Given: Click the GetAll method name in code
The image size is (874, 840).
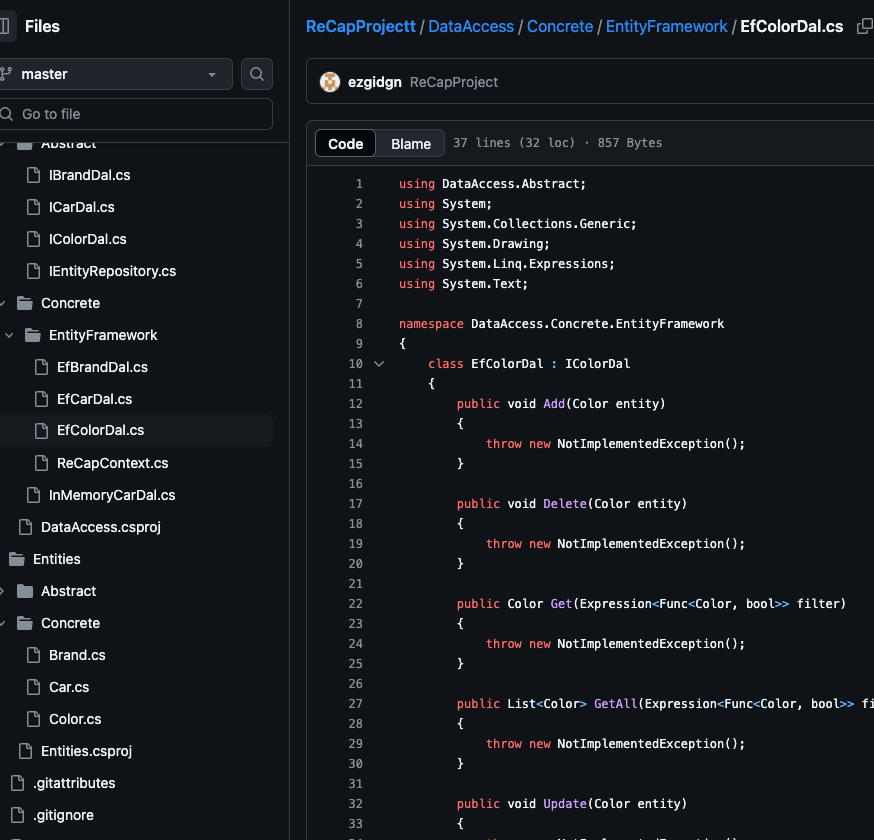Looking at the screenshot, I should (x=615, y=704).
